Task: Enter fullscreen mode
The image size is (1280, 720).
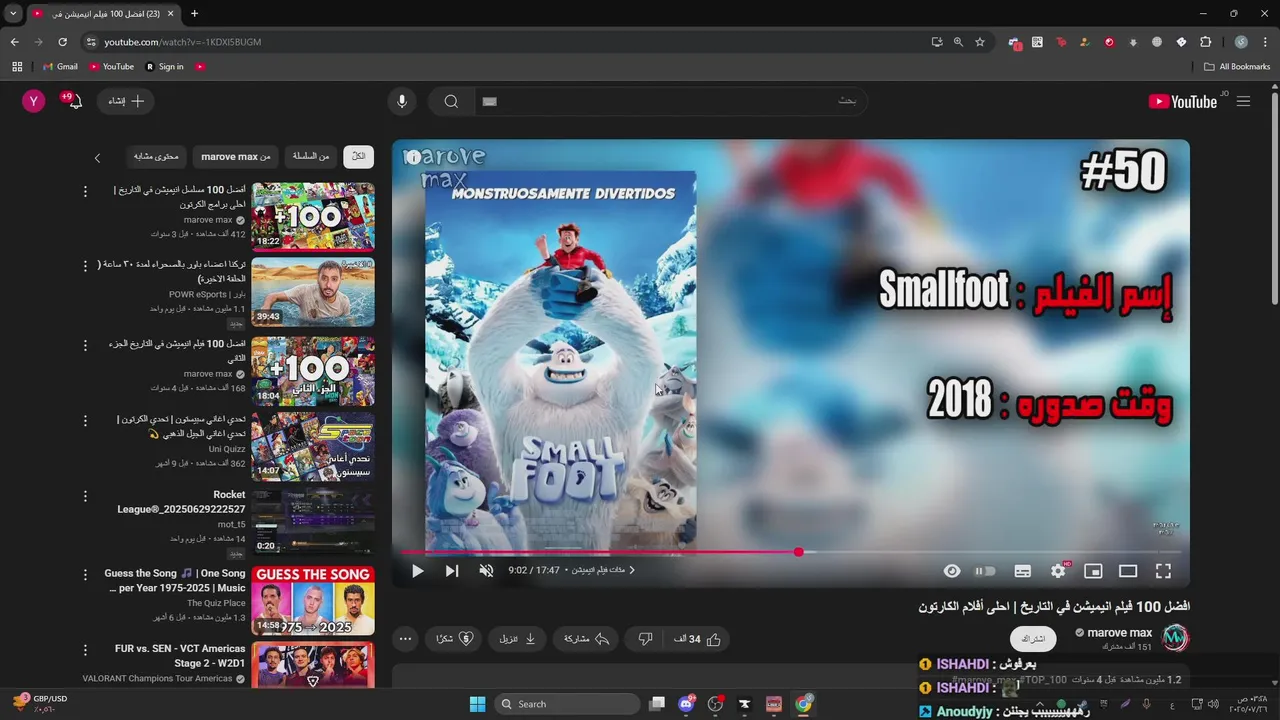Action: pos(1163,571)
